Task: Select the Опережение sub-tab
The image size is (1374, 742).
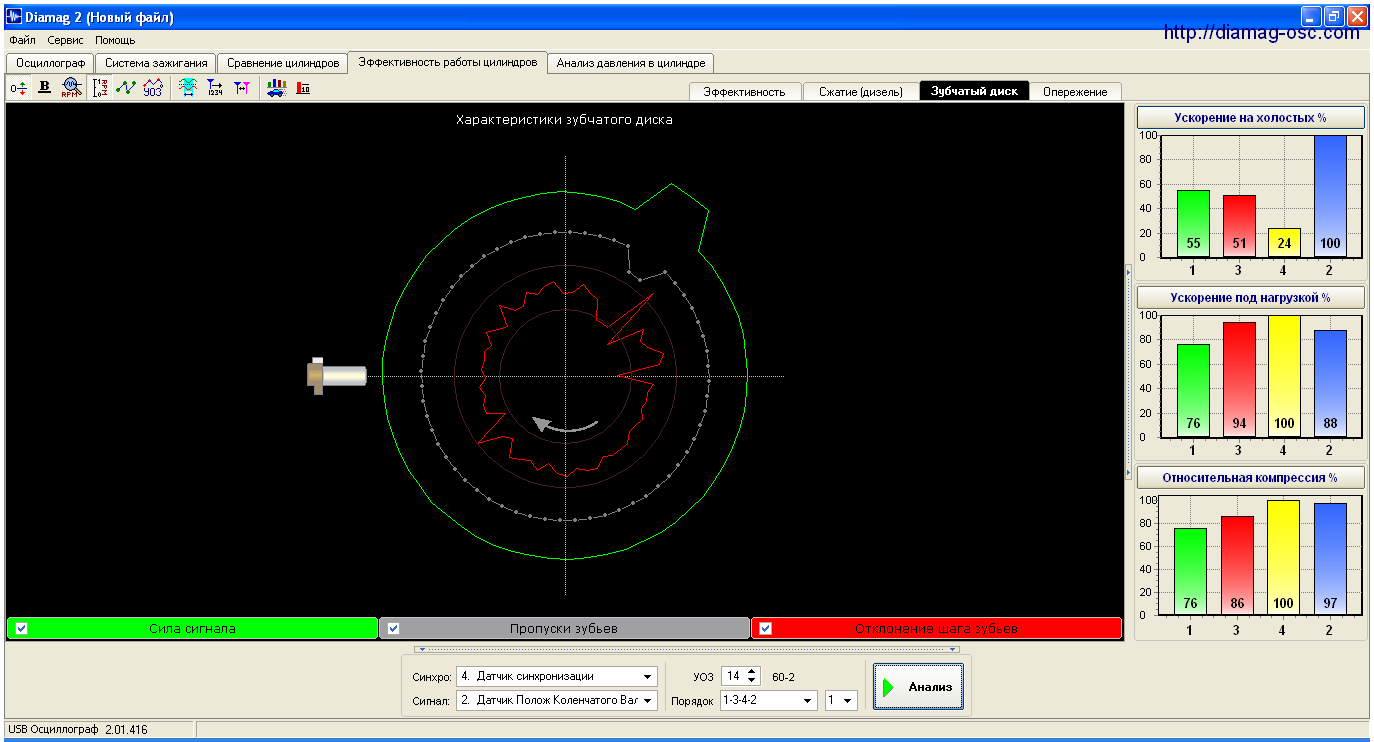Action: click(1075, 91)
